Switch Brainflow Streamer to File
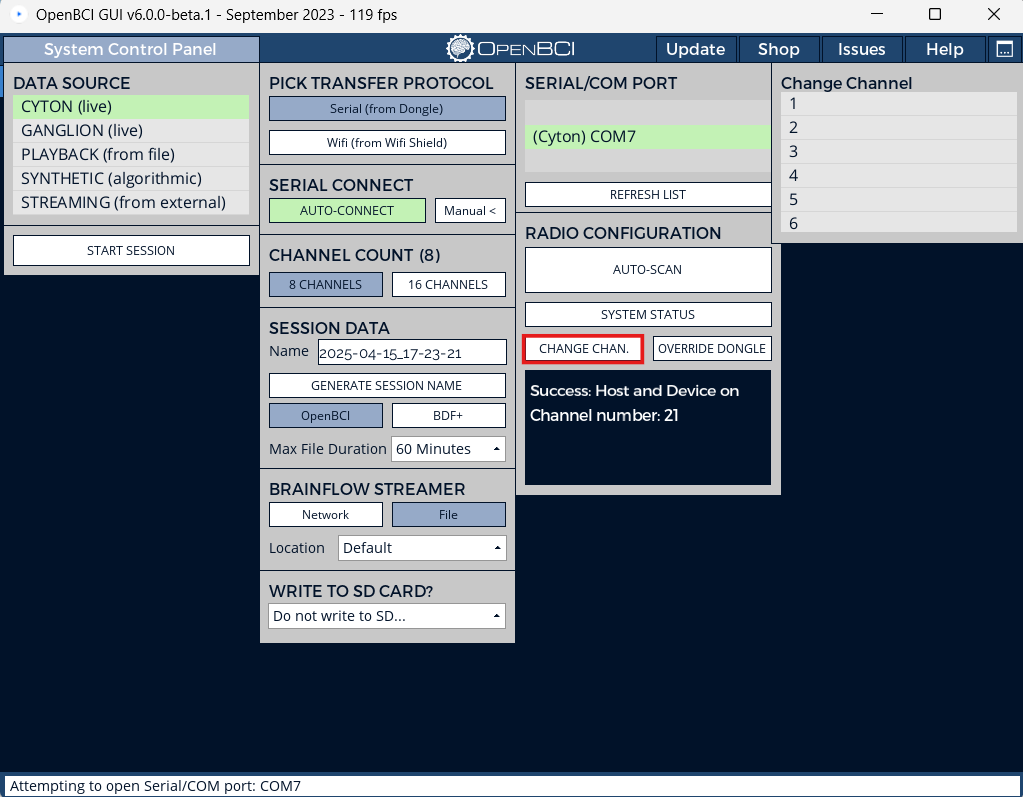The height and width of the screenshot is (797, 1023). coord(448,515)
